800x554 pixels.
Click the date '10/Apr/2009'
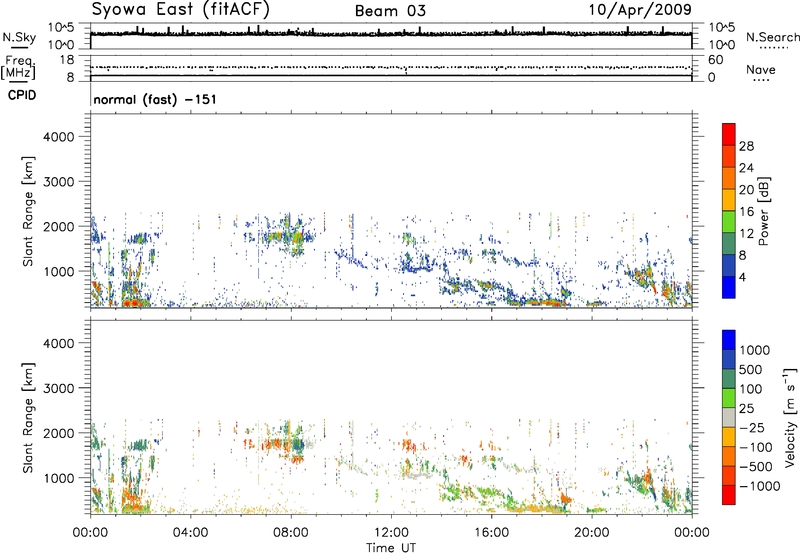(x=640, y=10)
